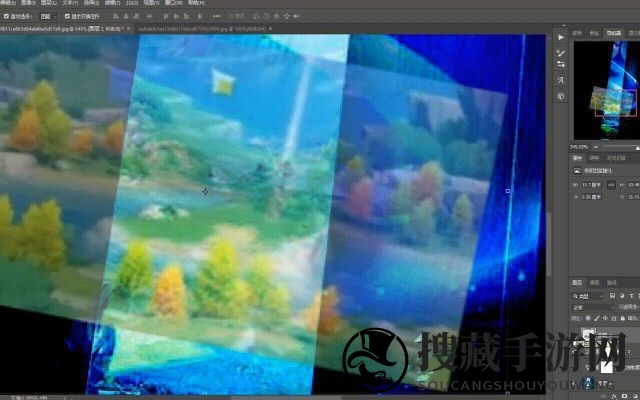Close the second document tab
Viewport: 640px width, 400px height.
click(x=271, y=29)
